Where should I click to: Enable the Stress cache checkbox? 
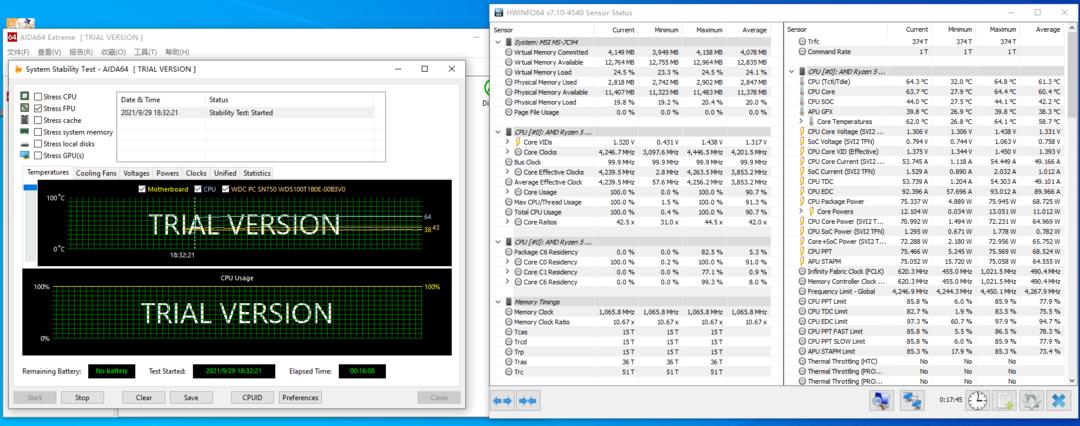click(x=38, y=120)
